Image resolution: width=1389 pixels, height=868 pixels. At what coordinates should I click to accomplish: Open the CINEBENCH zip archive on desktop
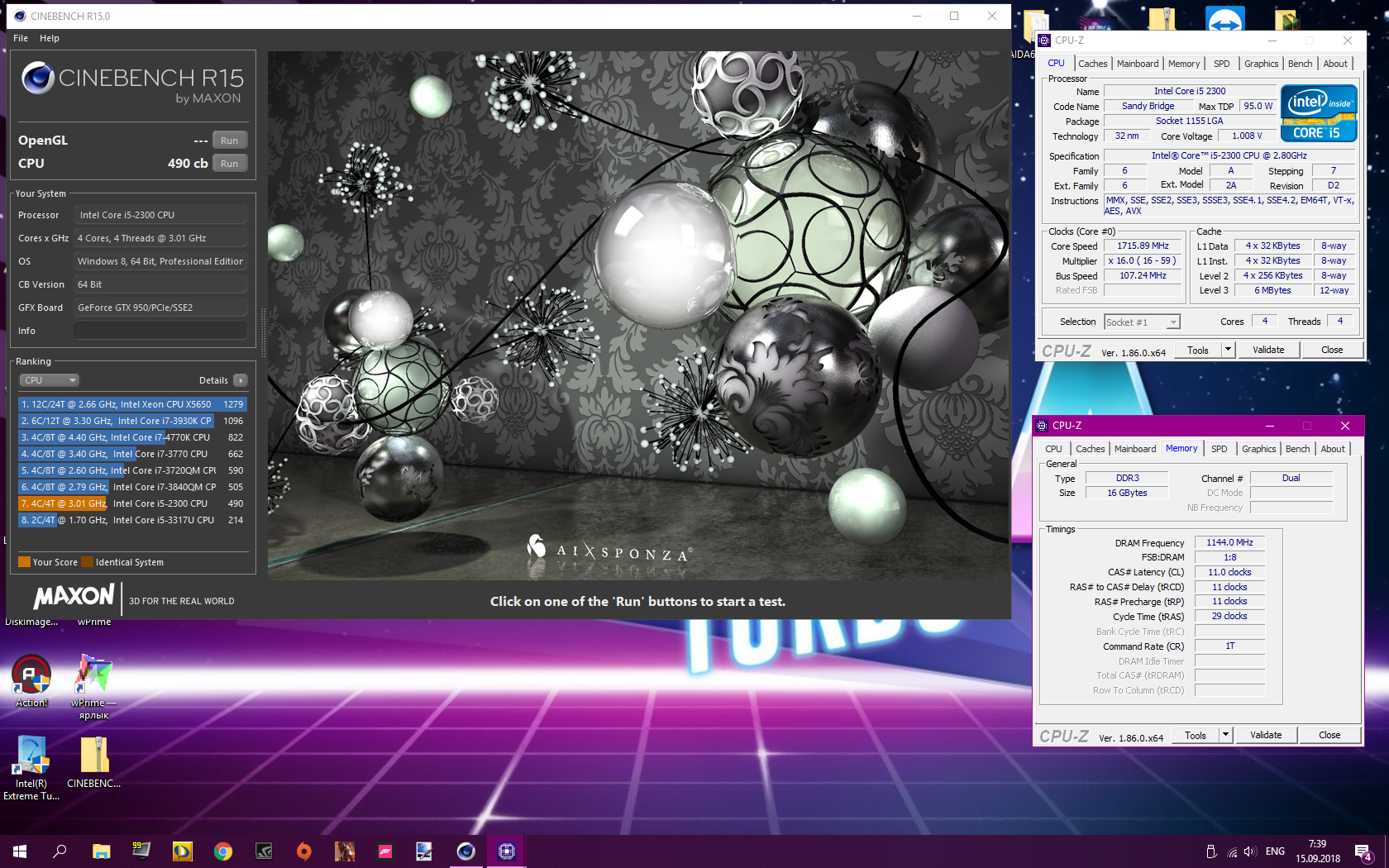click(x=94, y=762)
